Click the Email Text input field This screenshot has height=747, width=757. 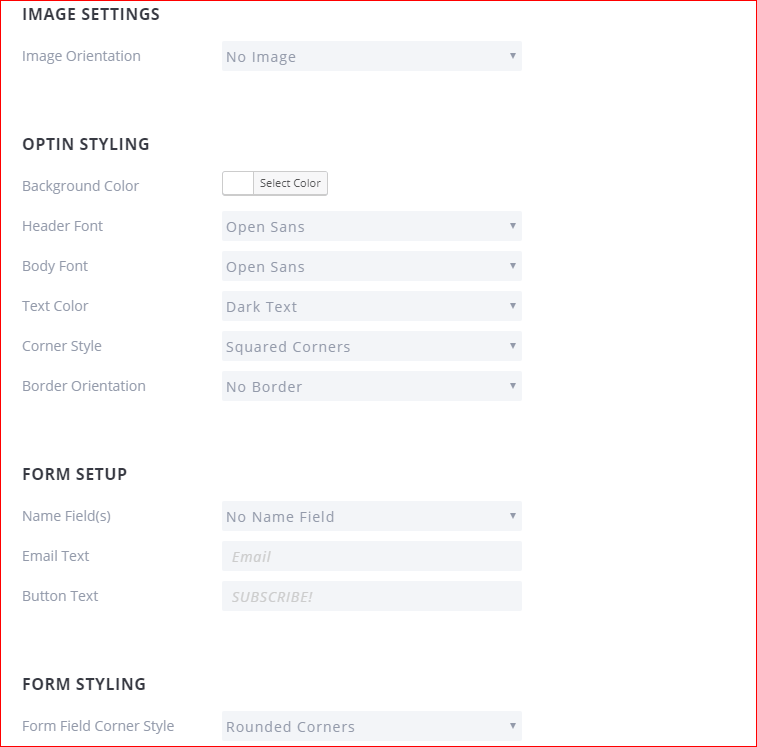[x=371, y=557]
